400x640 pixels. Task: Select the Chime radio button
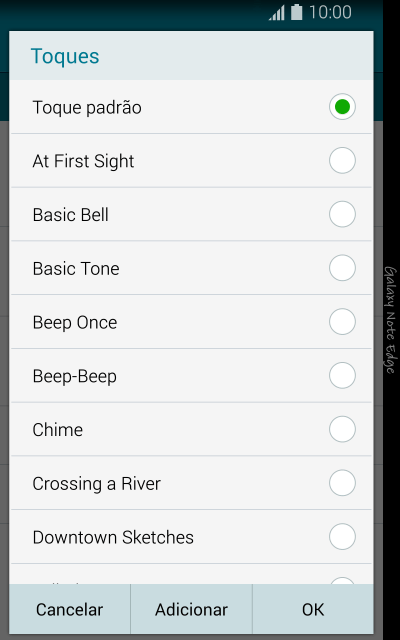pos(342,429)
